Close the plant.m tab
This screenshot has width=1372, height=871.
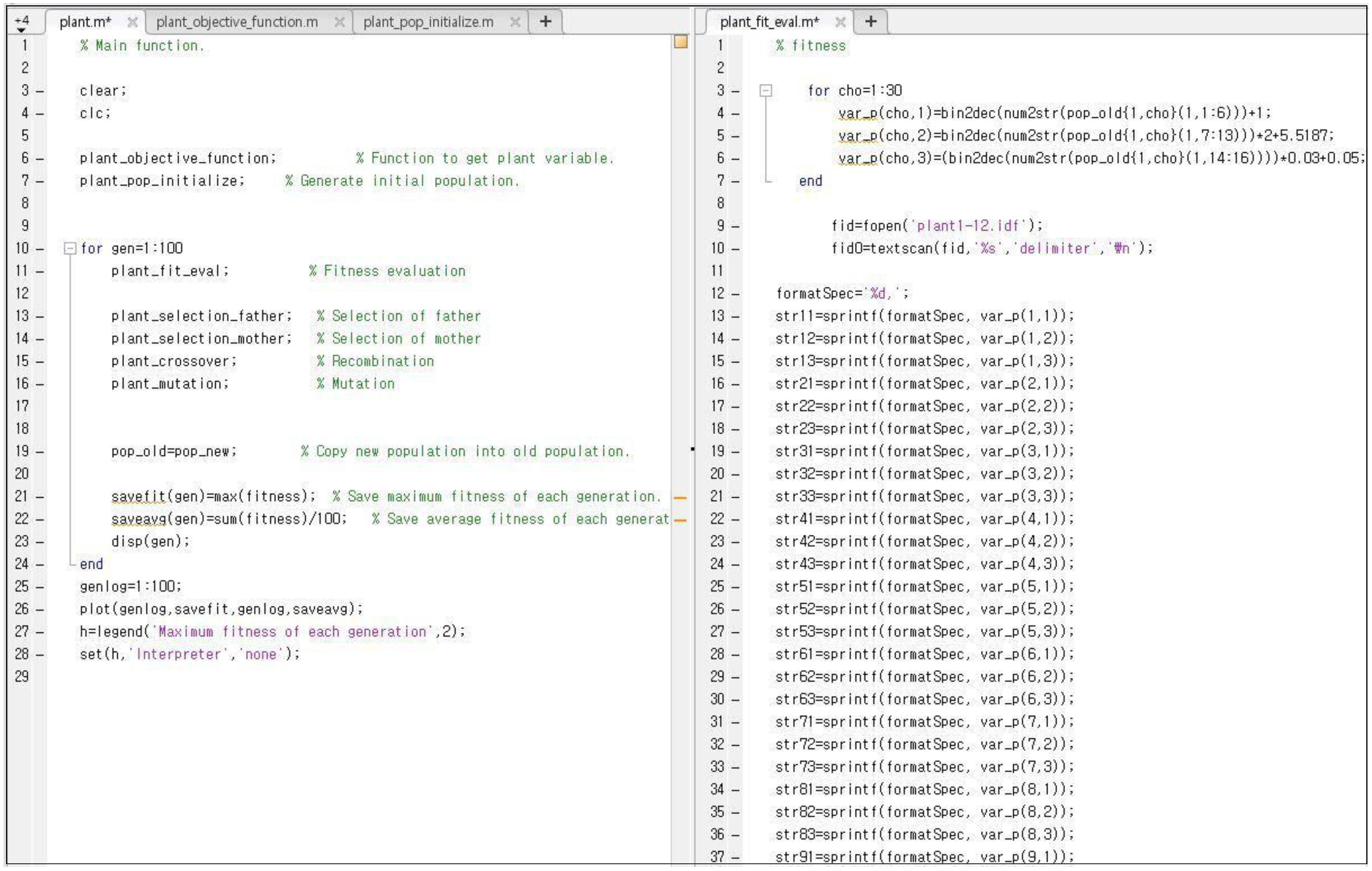[x=132, y=22]
